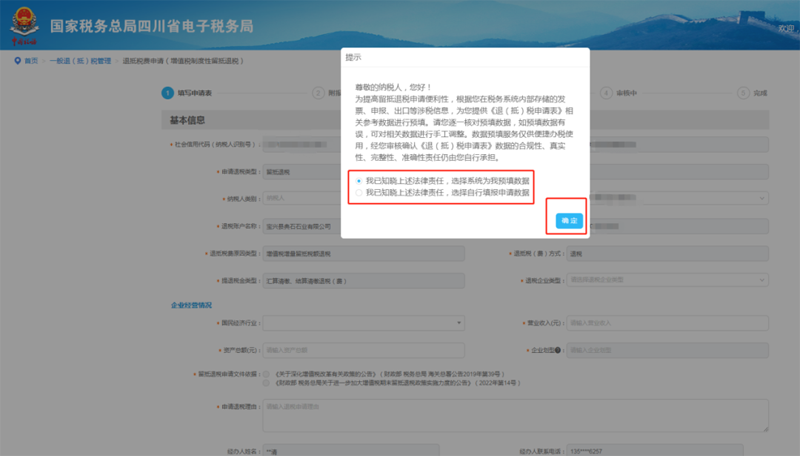The width and height of the screenshot is (800, 456).
Task: Click step 1 circle 填写申请表
Action: 167,91
